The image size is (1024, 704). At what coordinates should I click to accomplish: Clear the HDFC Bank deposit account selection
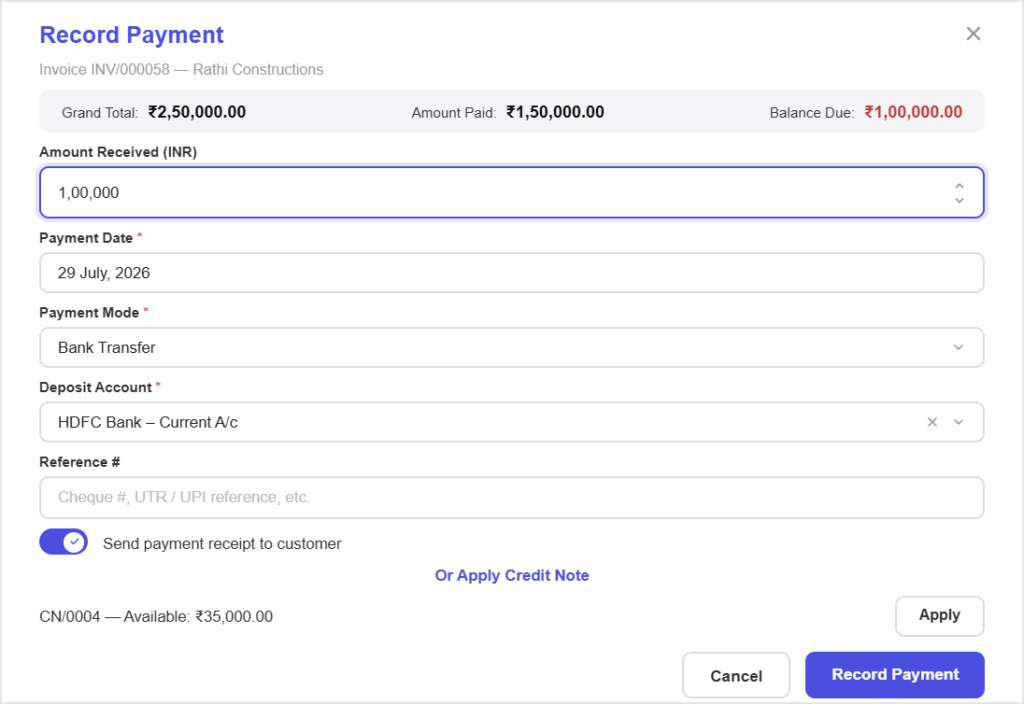(x=932, y=423)
